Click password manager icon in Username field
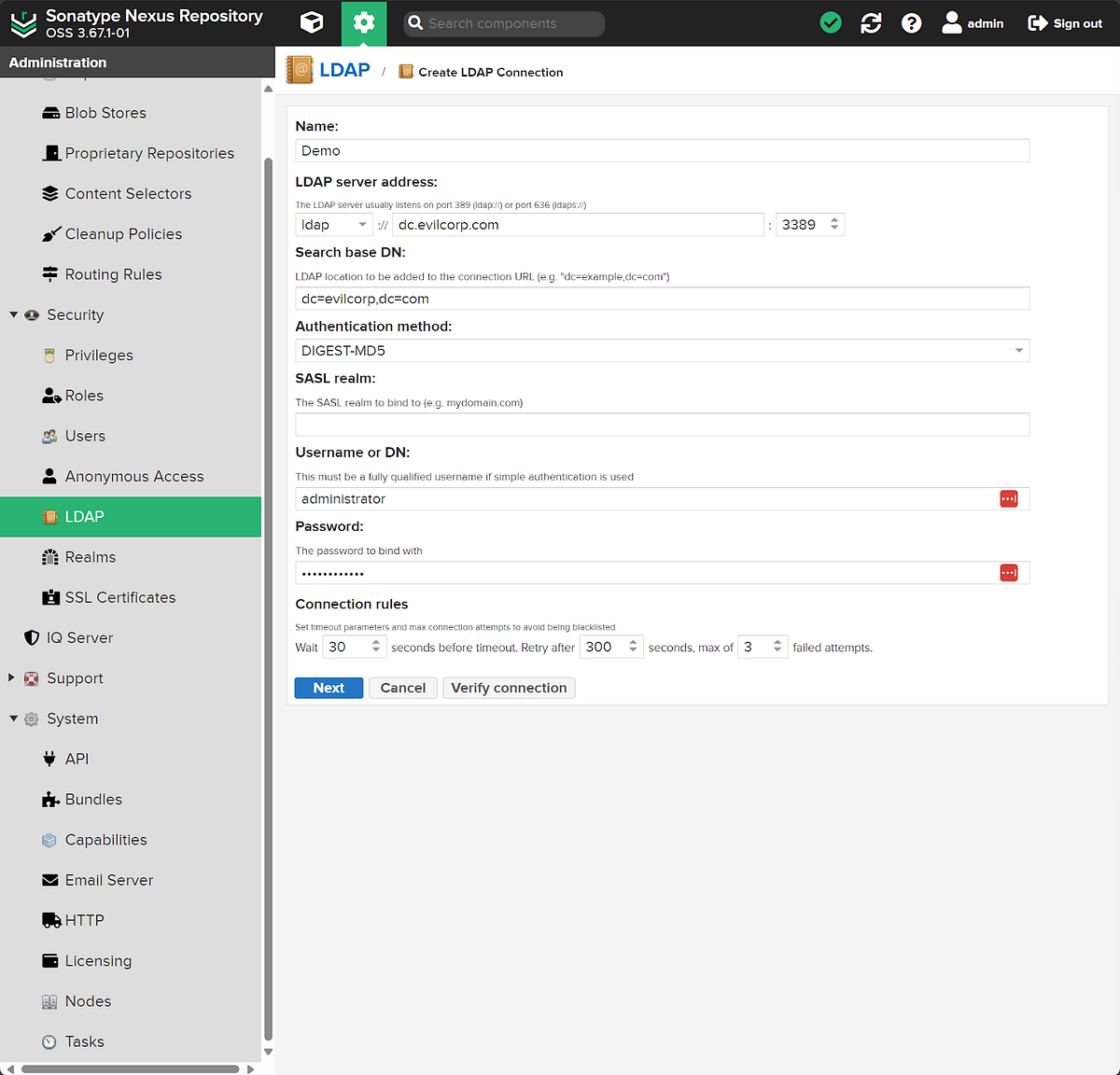 pyautogui.click(x=1009, y=499)
